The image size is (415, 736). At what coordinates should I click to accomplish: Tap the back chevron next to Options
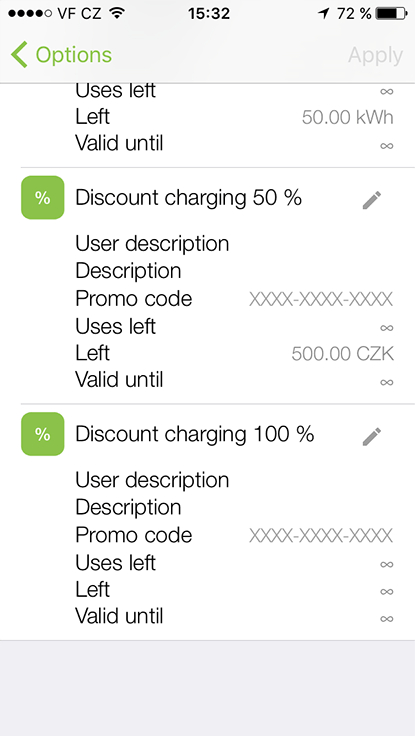click(x=19, y=54)
